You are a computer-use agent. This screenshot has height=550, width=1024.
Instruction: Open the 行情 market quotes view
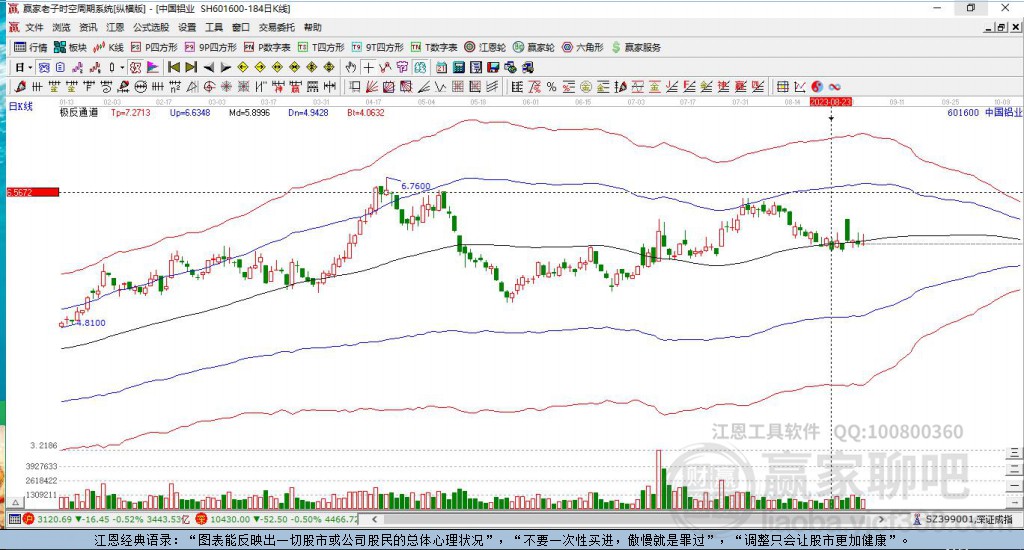30,47
